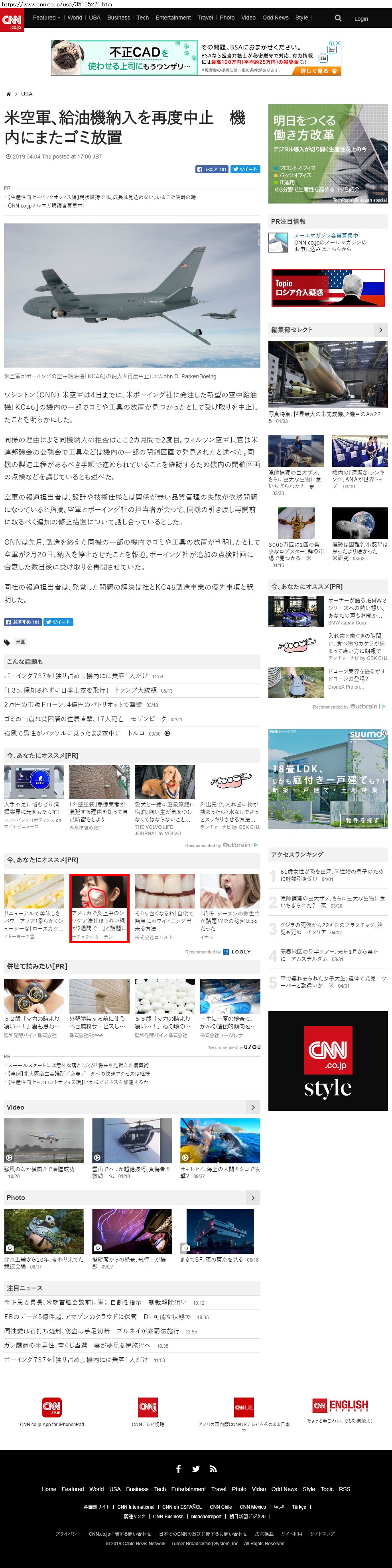Open BMW 3 series sponsored item

[x=328, y=611]
